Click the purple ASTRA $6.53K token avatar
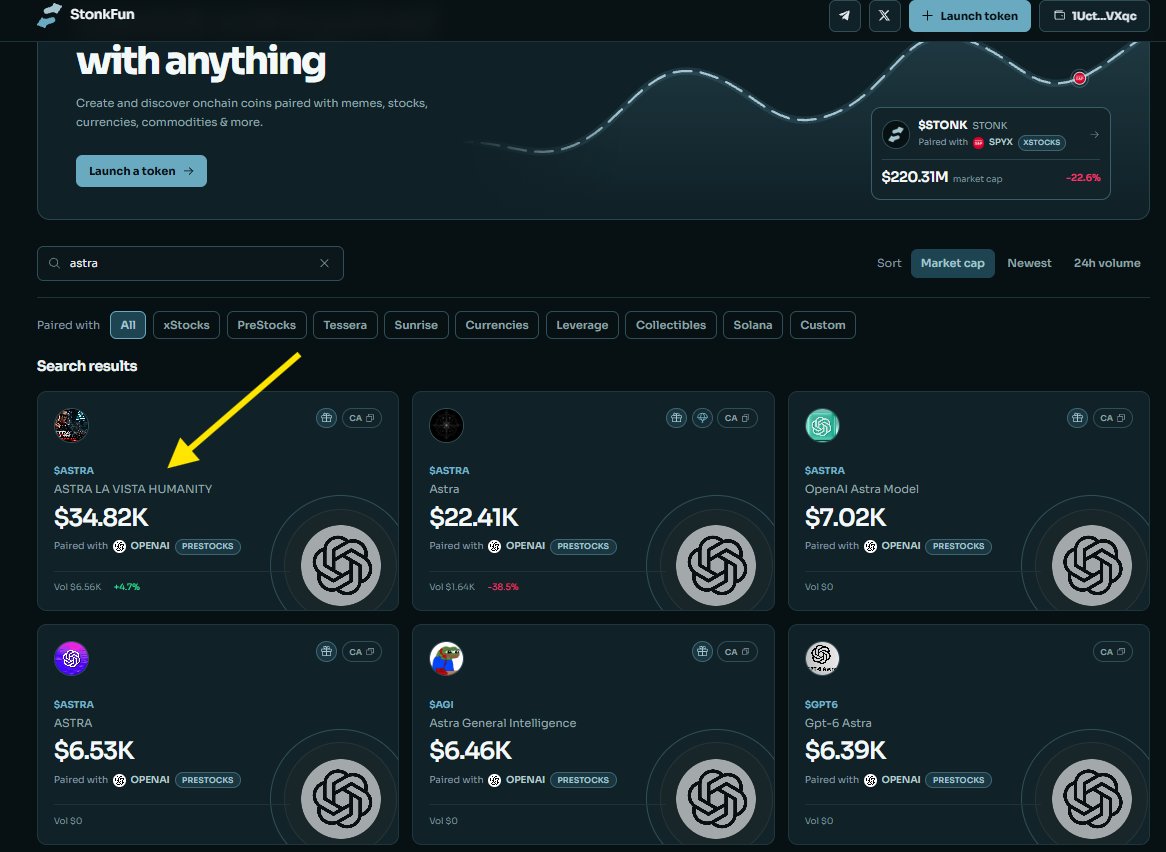This screenshot has height=852, width=1166. click(71, 659)
